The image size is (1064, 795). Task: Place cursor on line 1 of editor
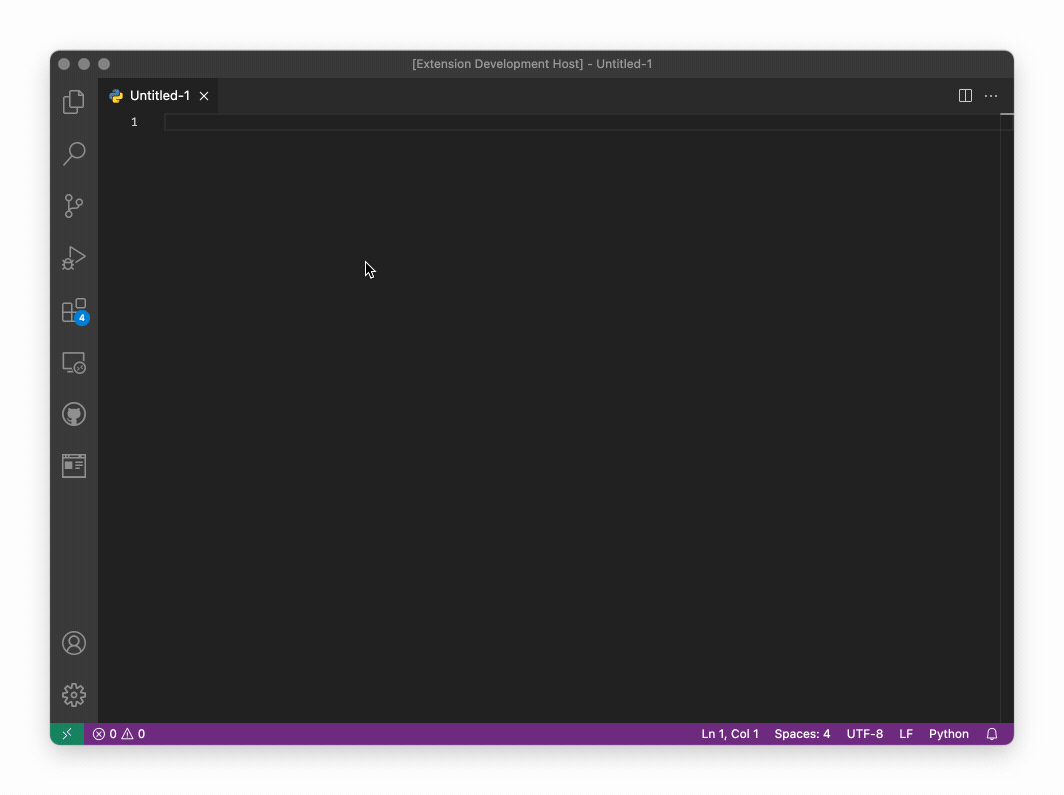click(582, 122)
